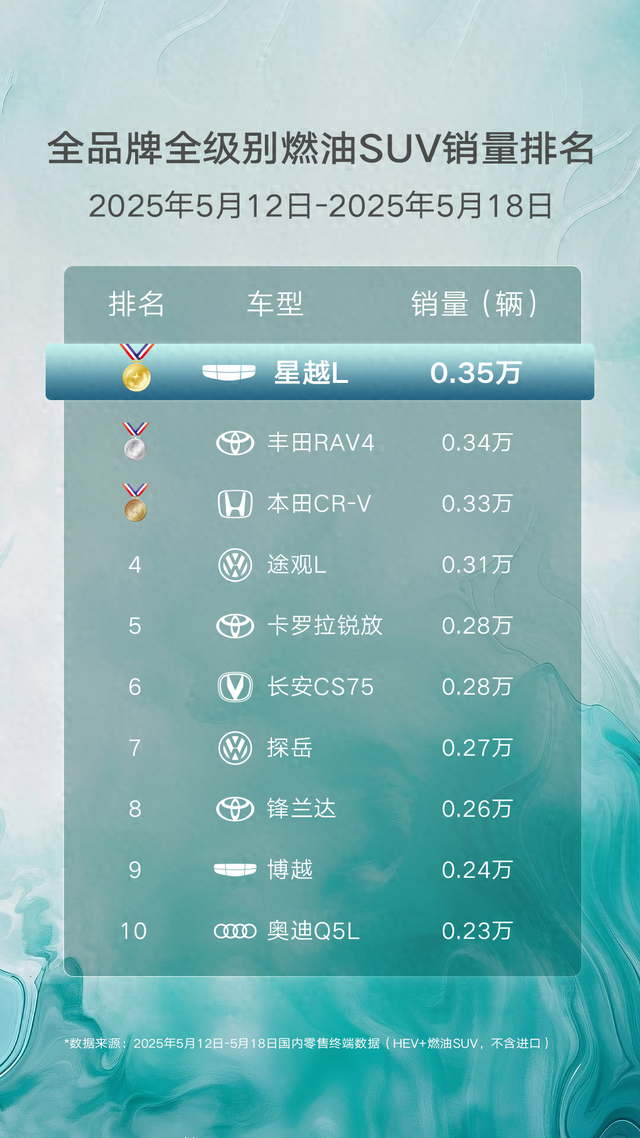Click the Changan logo beside 长安CS75
The image size is (640, 1138).
[x=235, y=687]
